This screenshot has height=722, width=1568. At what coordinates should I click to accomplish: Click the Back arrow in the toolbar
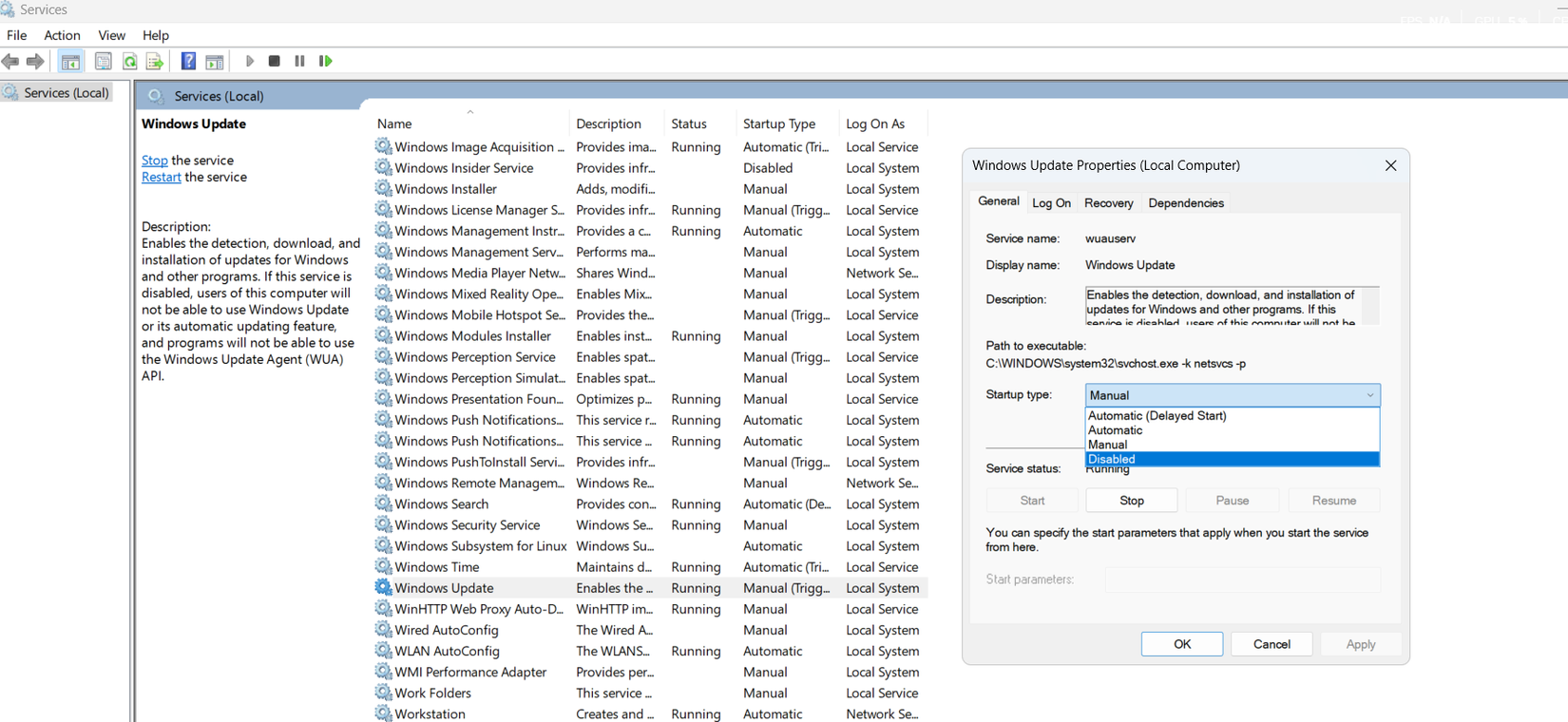(x=10, y=62)
